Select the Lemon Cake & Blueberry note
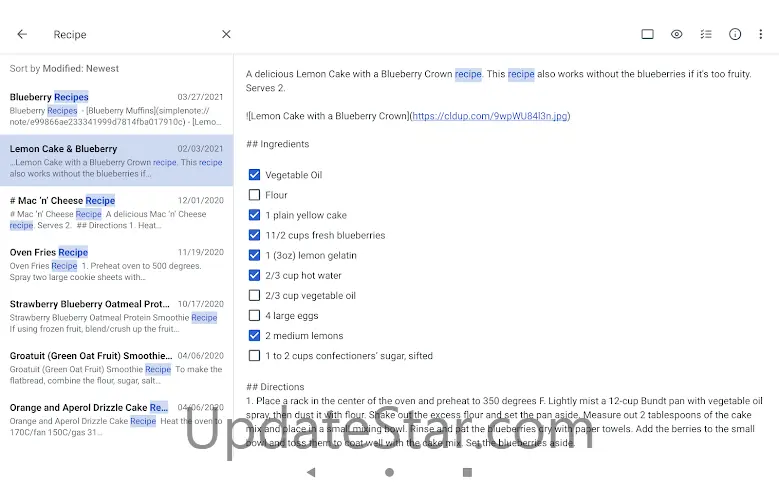 point(116,161)
